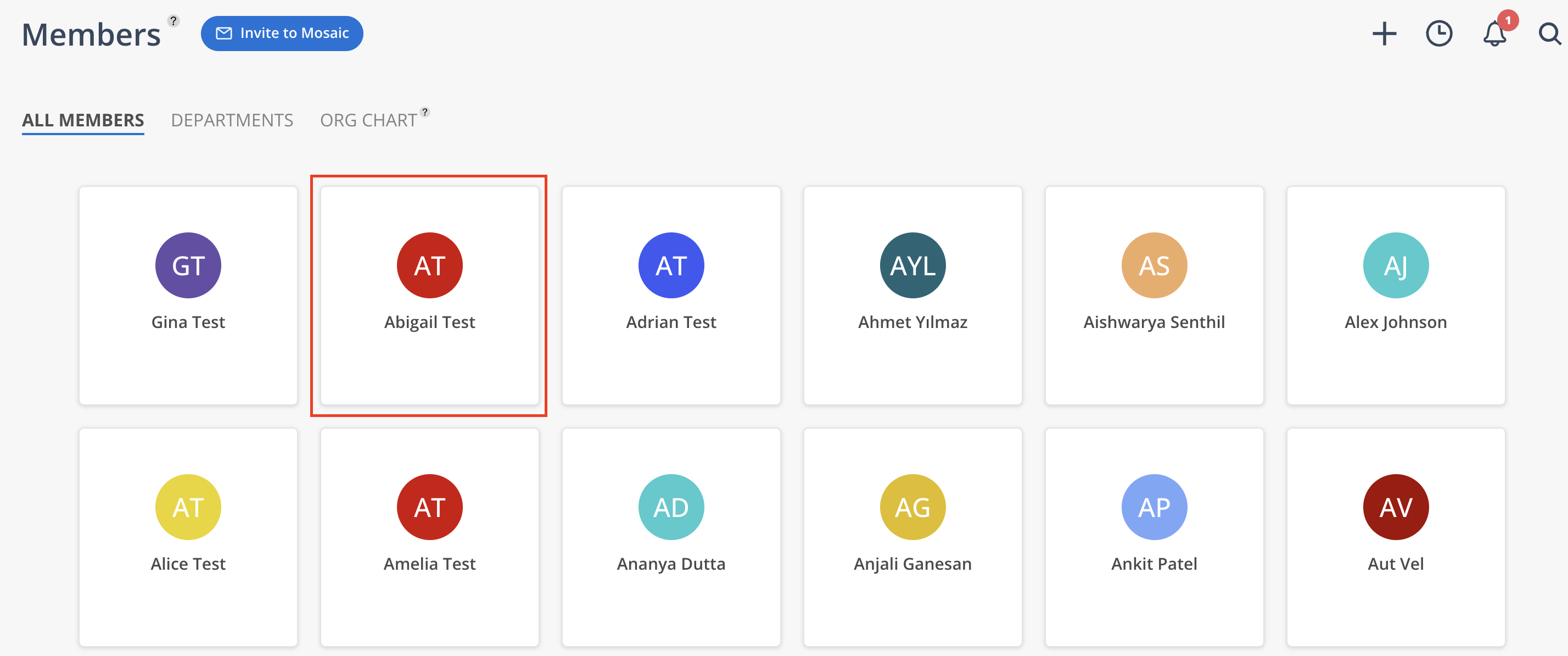Open Aishwarya Senthil's member card
The width and height of the screenshot is (1568, 656).
1153,296
